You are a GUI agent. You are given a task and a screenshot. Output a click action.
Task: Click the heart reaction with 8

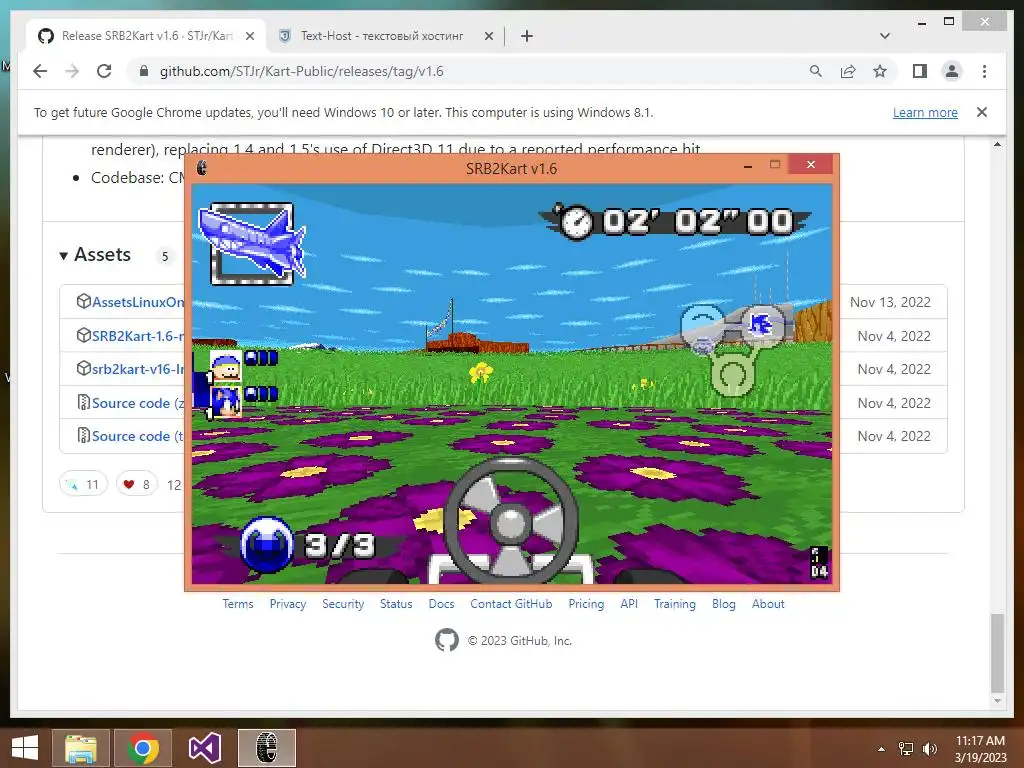pyautogui.click(x=136, y=484)
